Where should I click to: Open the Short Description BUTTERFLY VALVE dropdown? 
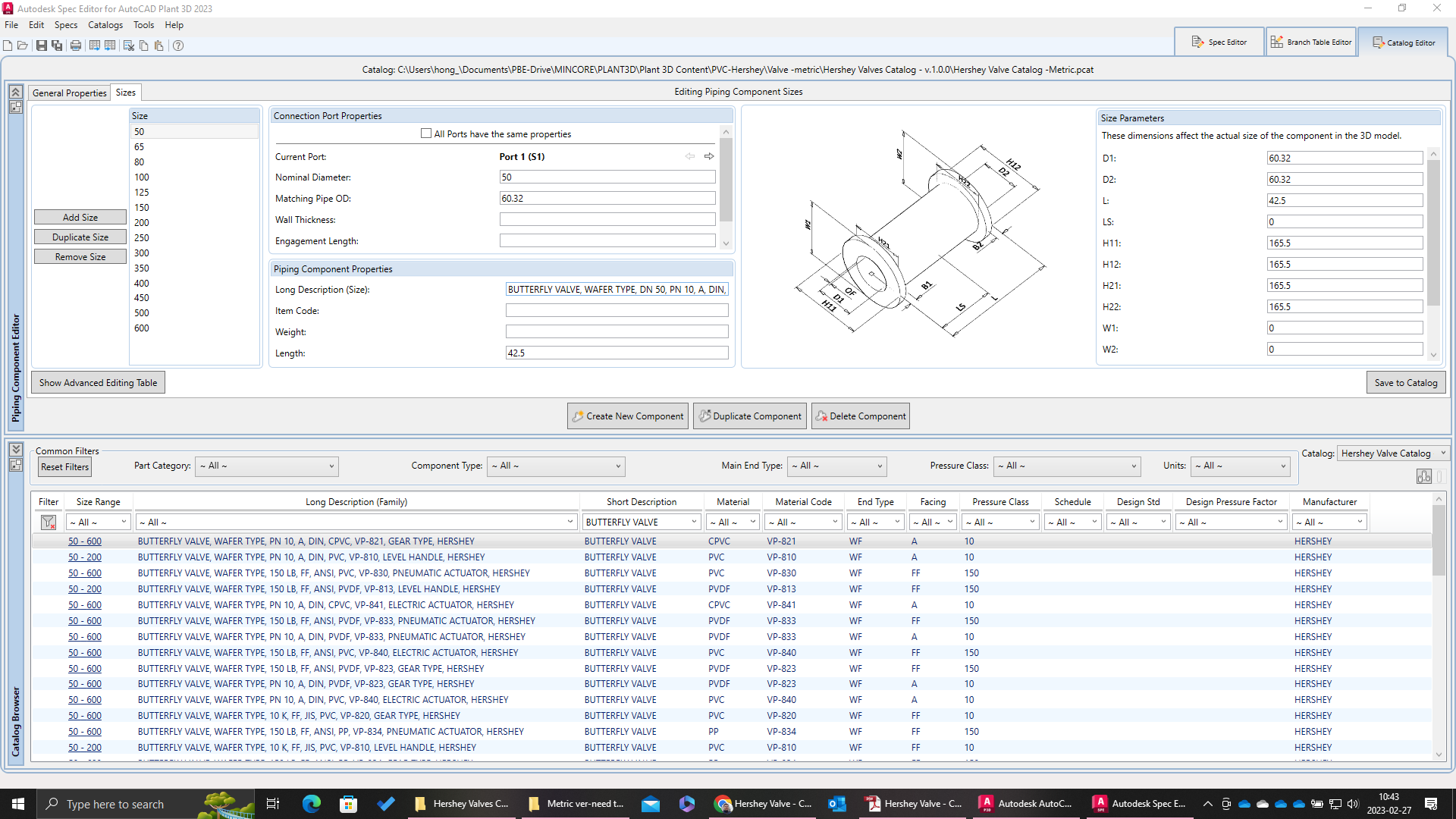(x=641, y=522)
